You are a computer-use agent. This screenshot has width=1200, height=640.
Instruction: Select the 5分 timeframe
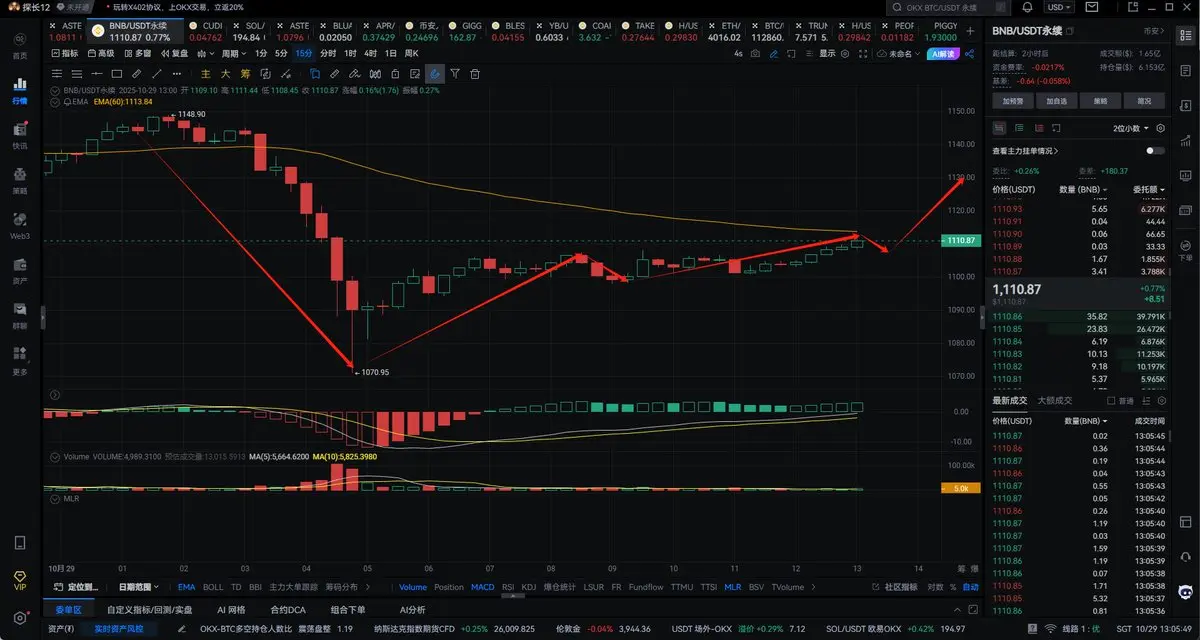click(281, 53)
